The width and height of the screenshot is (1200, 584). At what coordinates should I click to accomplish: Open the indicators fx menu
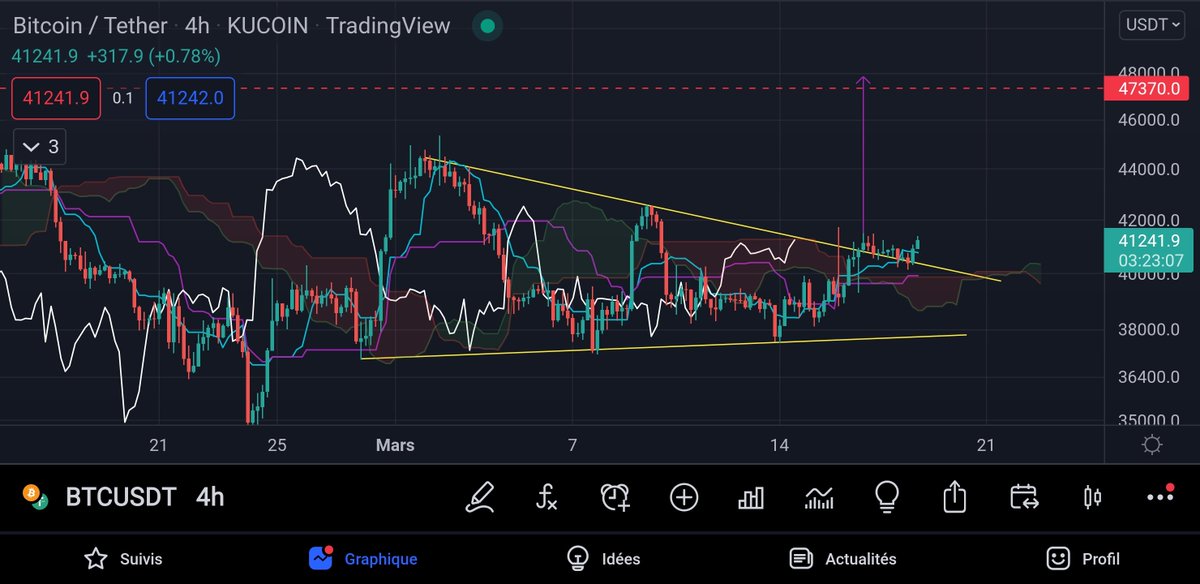coord(548,496)
